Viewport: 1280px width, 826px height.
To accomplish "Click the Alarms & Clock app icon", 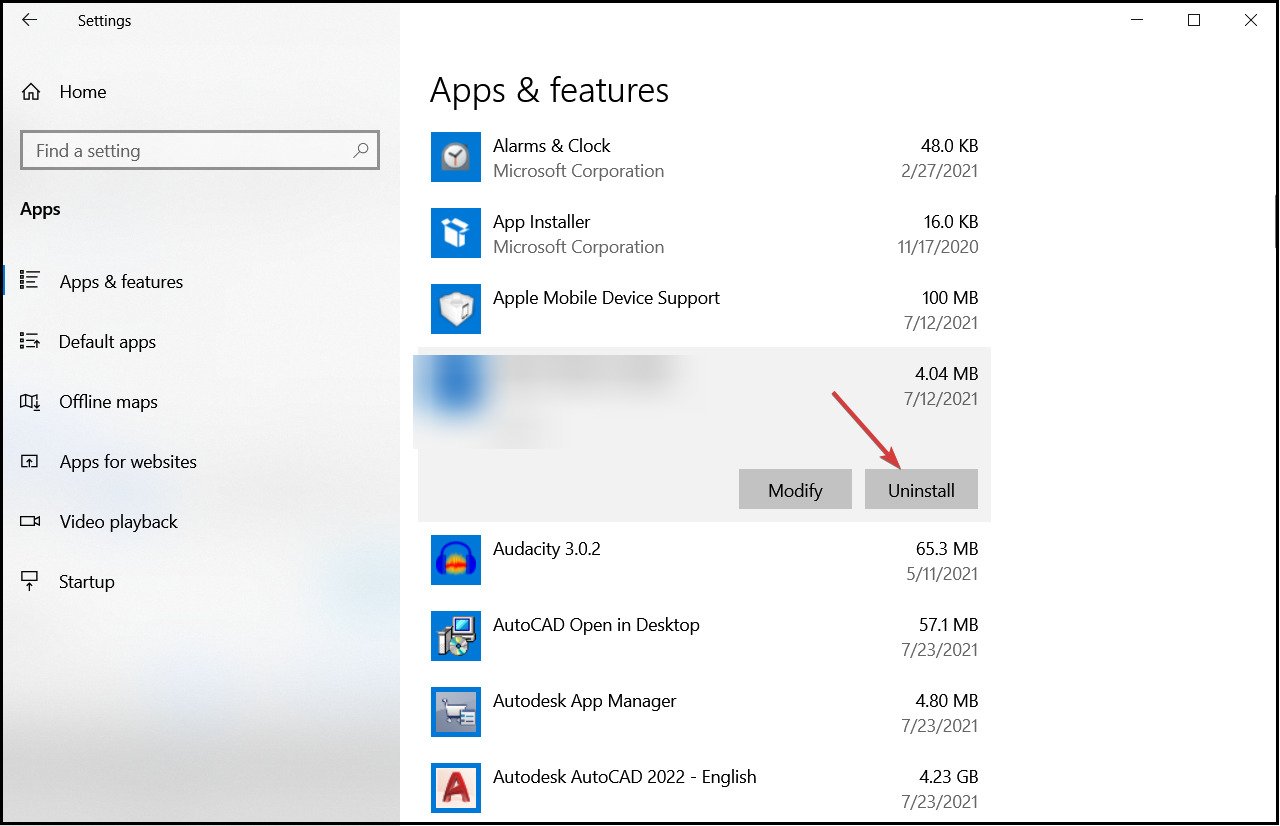I will pyautogui.click(x=456, y=157).
